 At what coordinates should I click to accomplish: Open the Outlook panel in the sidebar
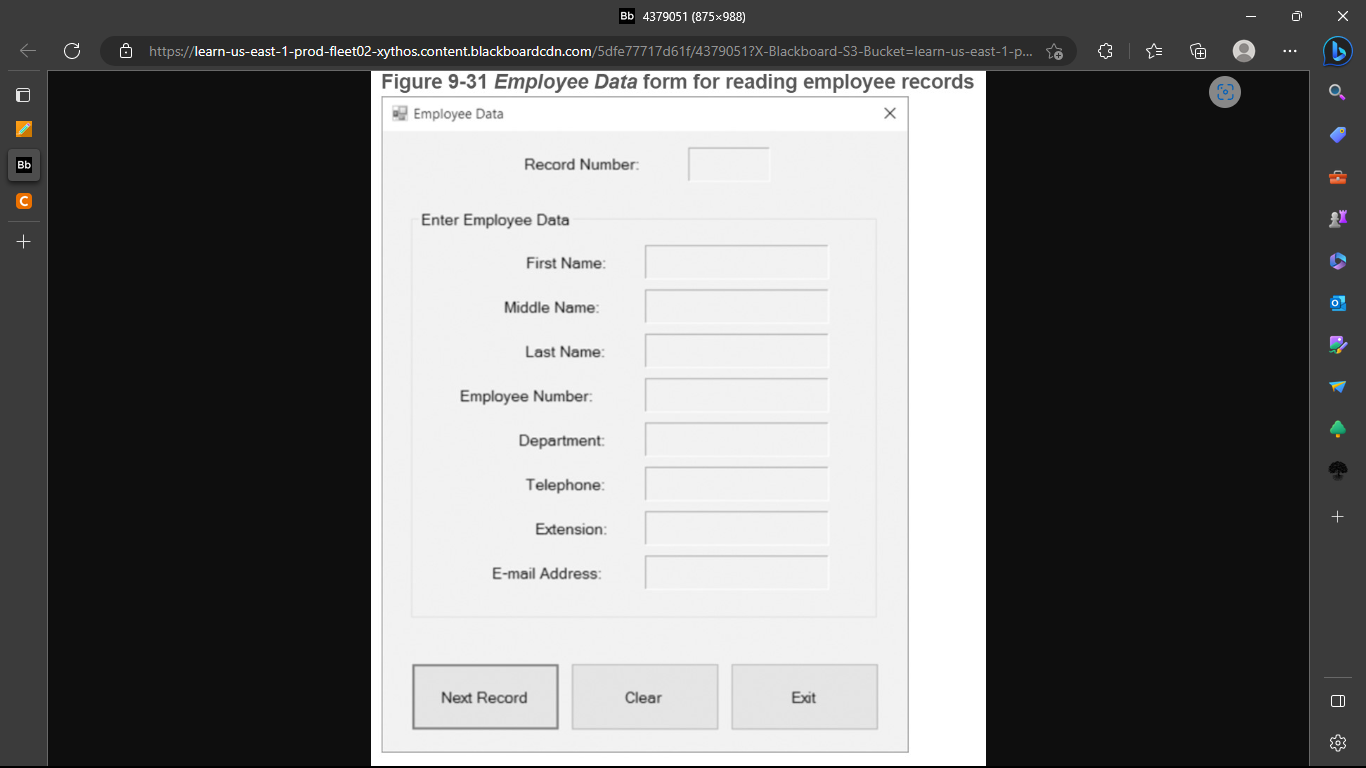1337,302
